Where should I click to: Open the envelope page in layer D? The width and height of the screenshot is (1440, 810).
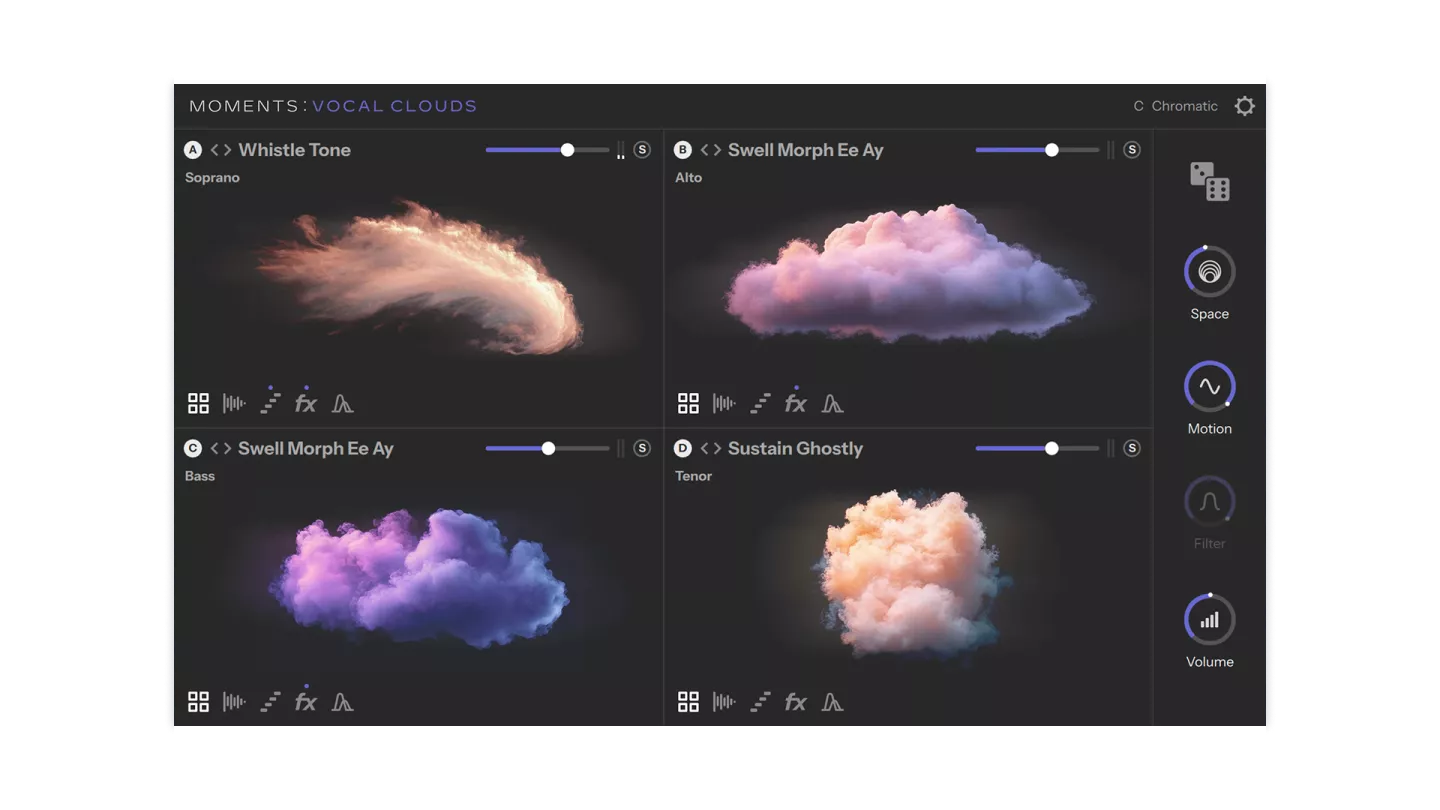coord(832,702)
